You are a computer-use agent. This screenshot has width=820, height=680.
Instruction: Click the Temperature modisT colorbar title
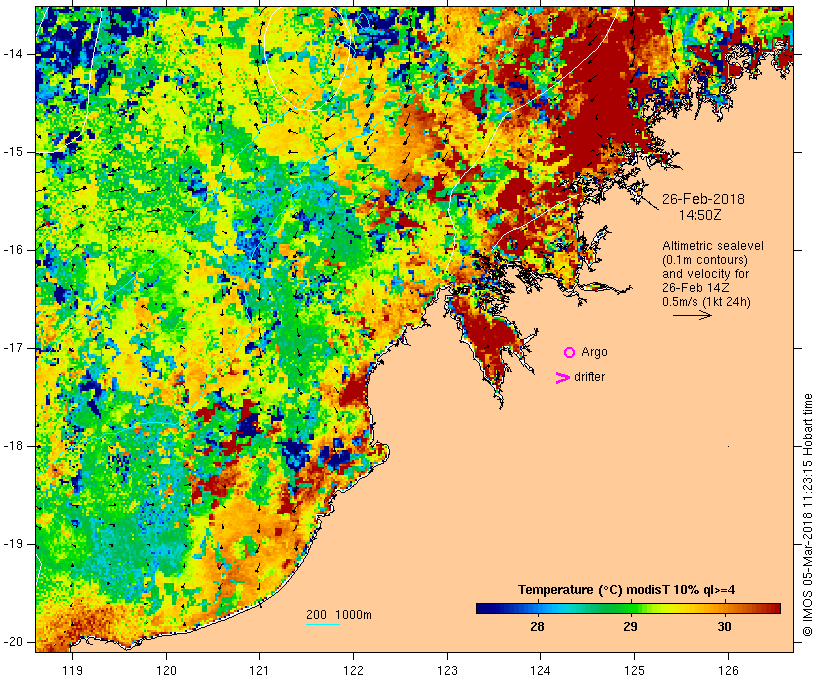pyautogui.click(x=627, y=590)
